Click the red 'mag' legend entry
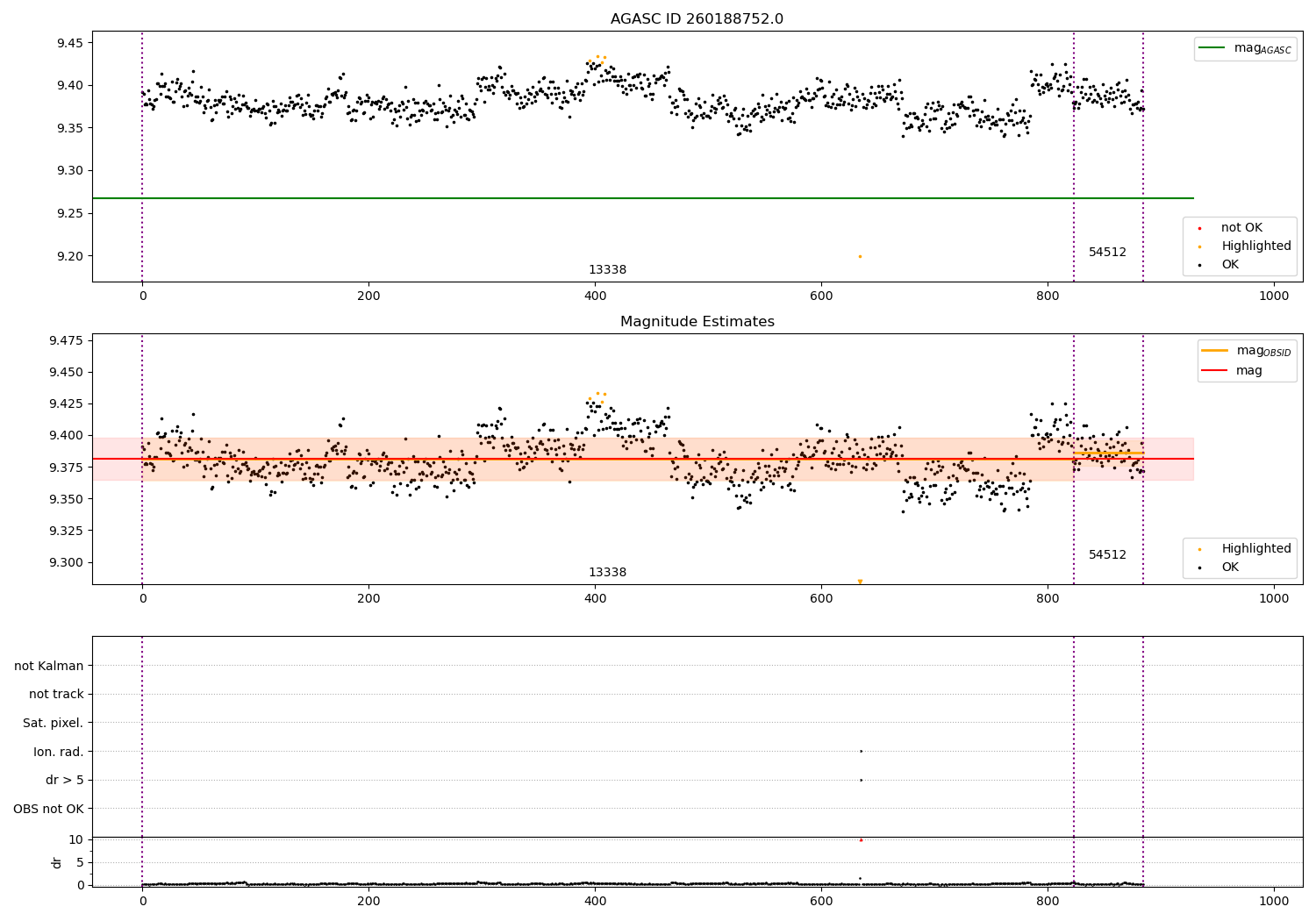Screen dimensions: 1316x921 [1233, 371]
